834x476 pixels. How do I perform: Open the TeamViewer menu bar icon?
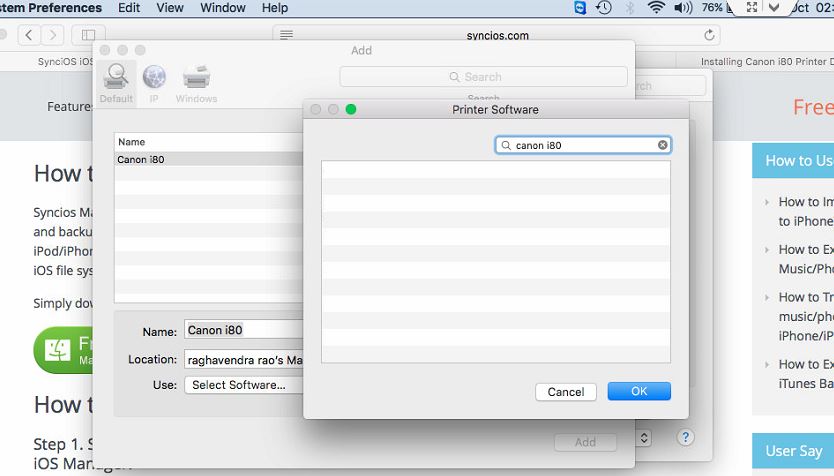tap(580, 8)
